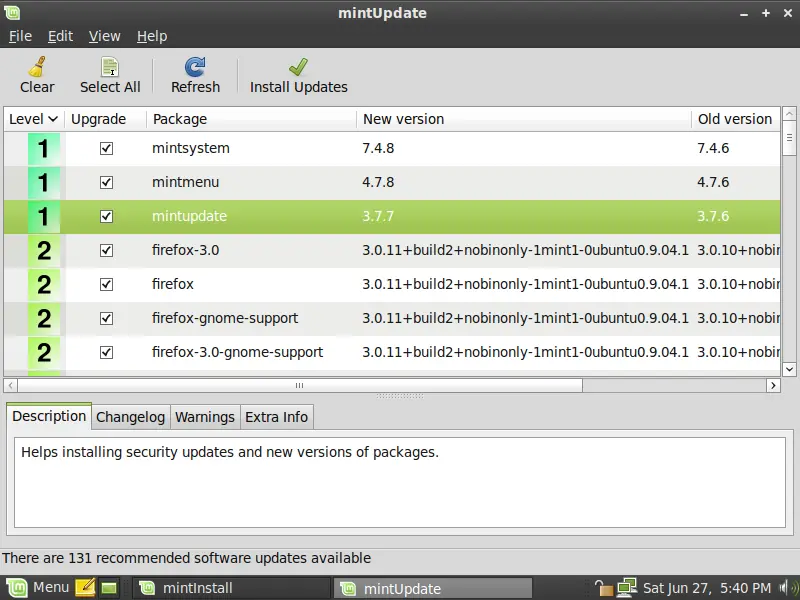The height and width of the screenshot is (600, 800).
Task: Uncheck the mintsystem upgrade checkbox
Action: [106, 148]
